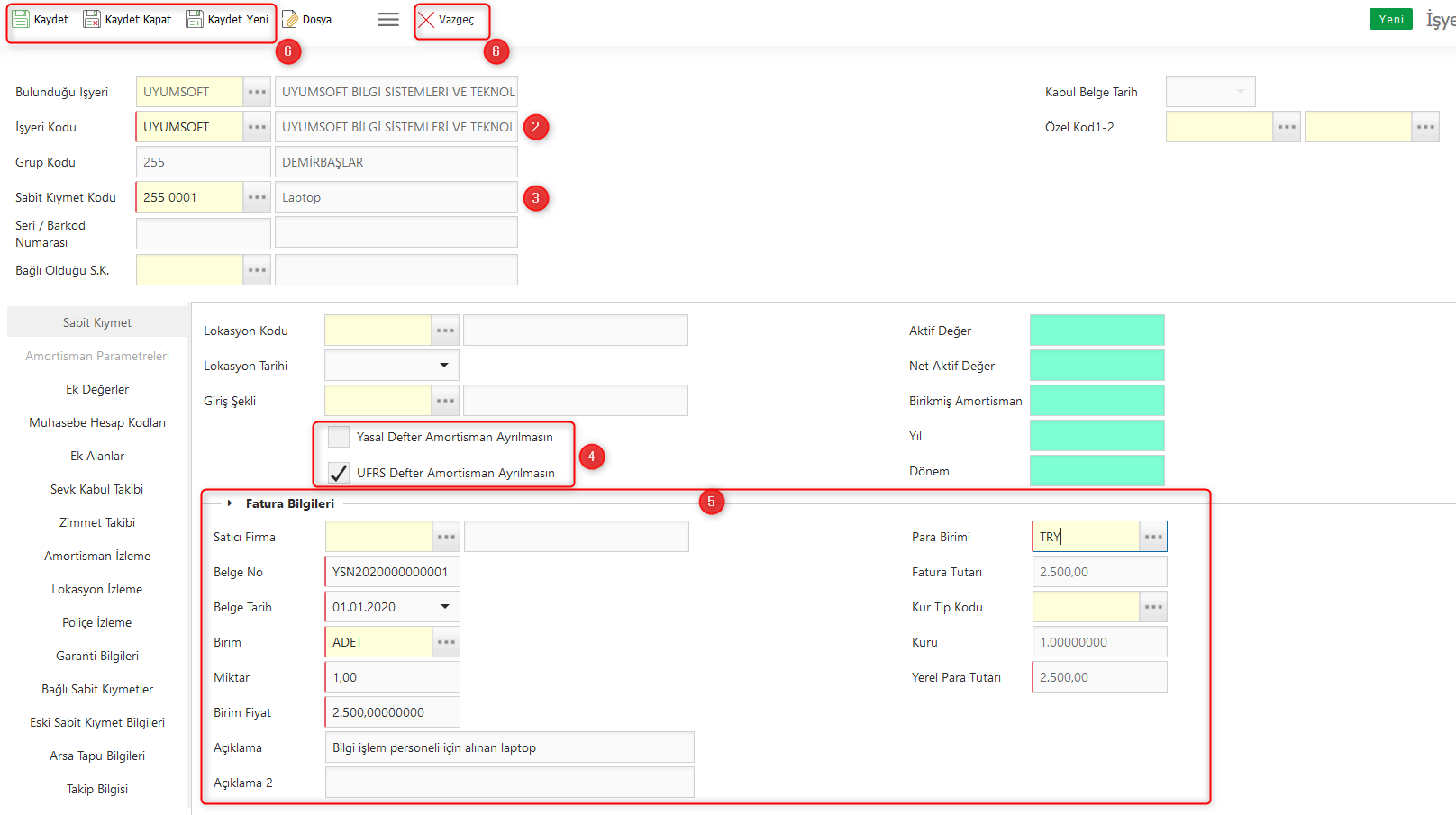Image resolution: width=1456 pixels, height=815 pixels.
Task: Click the Kaydet Yeni toolbar icon
Action: (x=195, y=19)
